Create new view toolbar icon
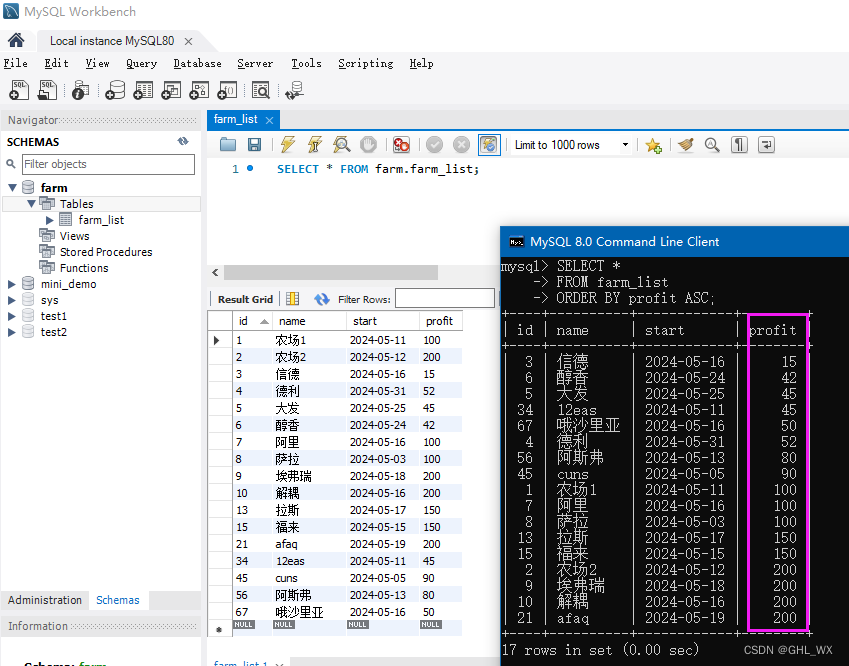This screenshot has height=666, width=849. click(x=171, y=90)
